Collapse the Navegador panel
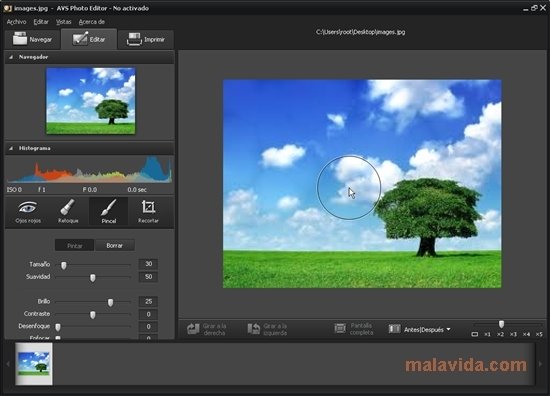The height and width of the screenshot is (396, 550). [11, 57]
